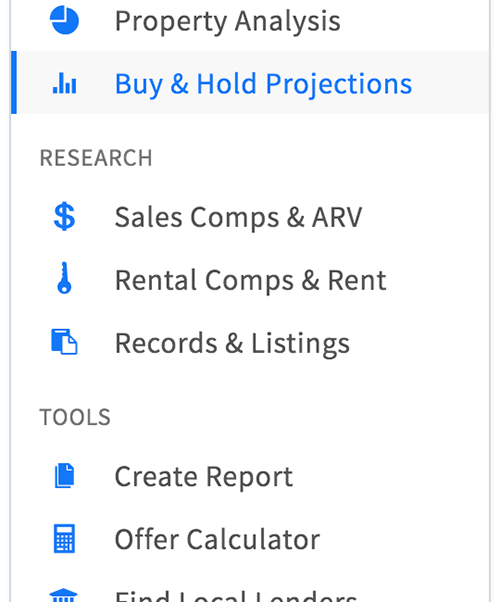Click the highlighted Buy & Hold row background
This screenshot has height=602, width=500.
[250, 82]
